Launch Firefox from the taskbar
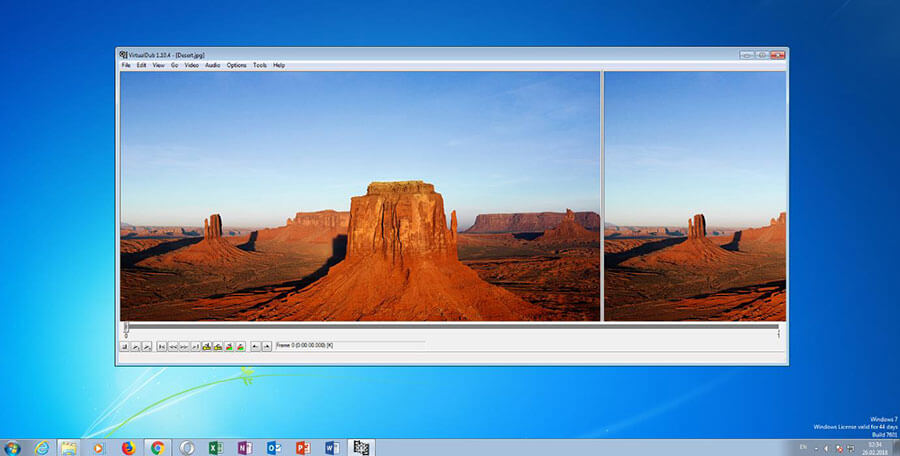The height and width of the screenshot is (456, 900). tap(128, 447)
